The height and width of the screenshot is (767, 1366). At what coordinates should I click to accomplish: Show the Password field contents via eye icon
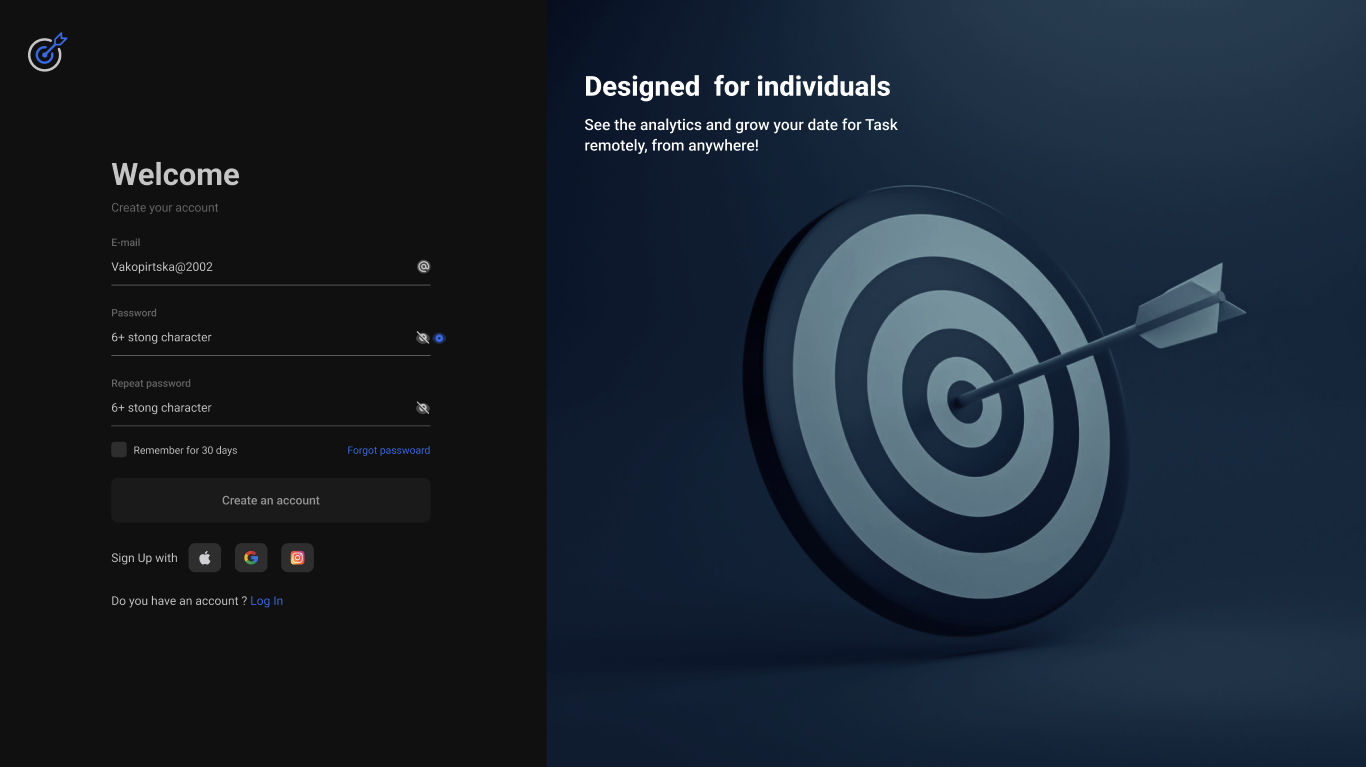(422, 338)
